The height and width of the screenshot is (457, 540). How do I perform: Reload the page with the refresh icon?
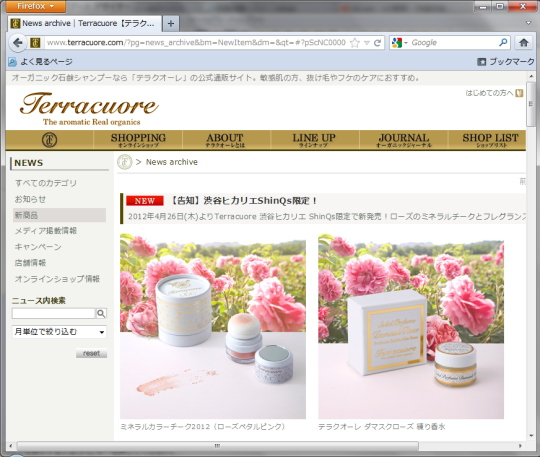pos(377,43)
